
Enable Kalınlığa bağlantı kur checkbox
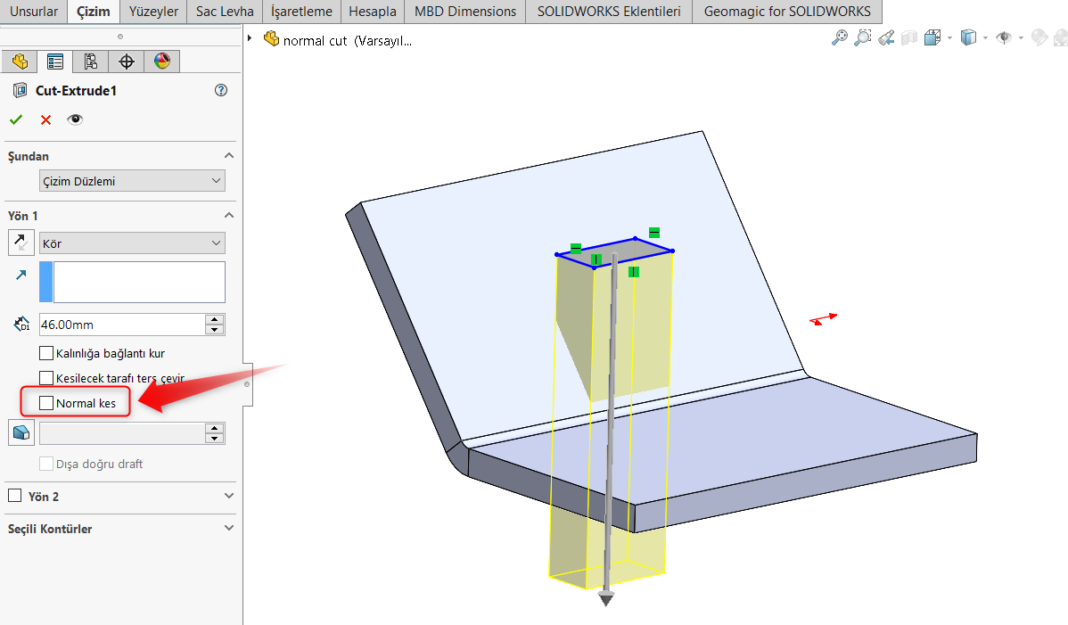point(46,353)
